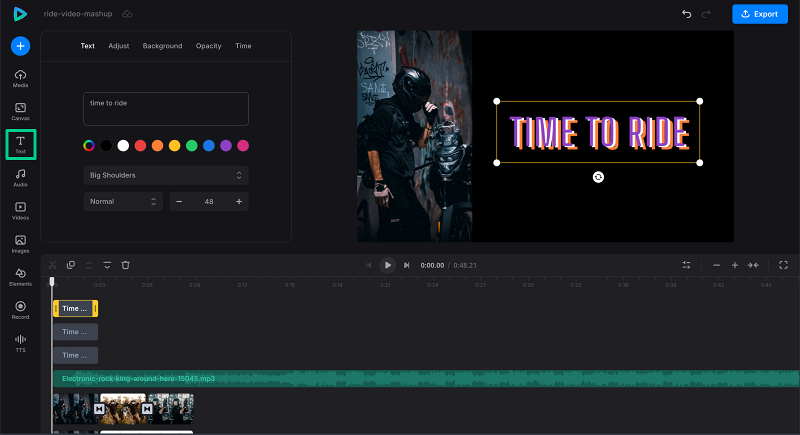
Task: Select the Text tool in sidebar
Action: [x=20, y=144]
